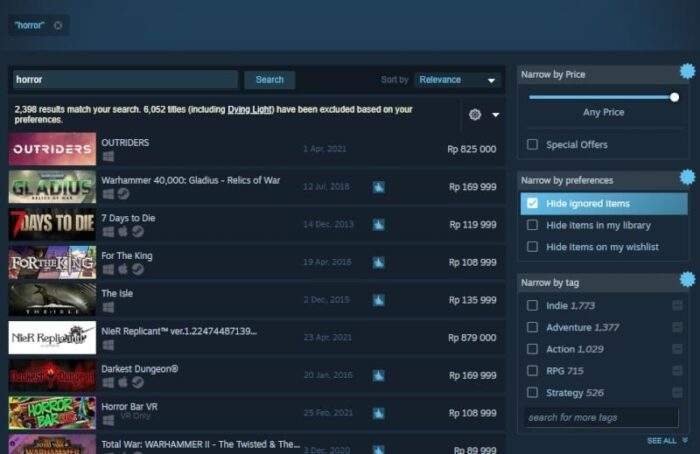Click Windows icon under 7 Days to Die
The height and width of the screenshot is (454, 700).
(x=108, y=232)
